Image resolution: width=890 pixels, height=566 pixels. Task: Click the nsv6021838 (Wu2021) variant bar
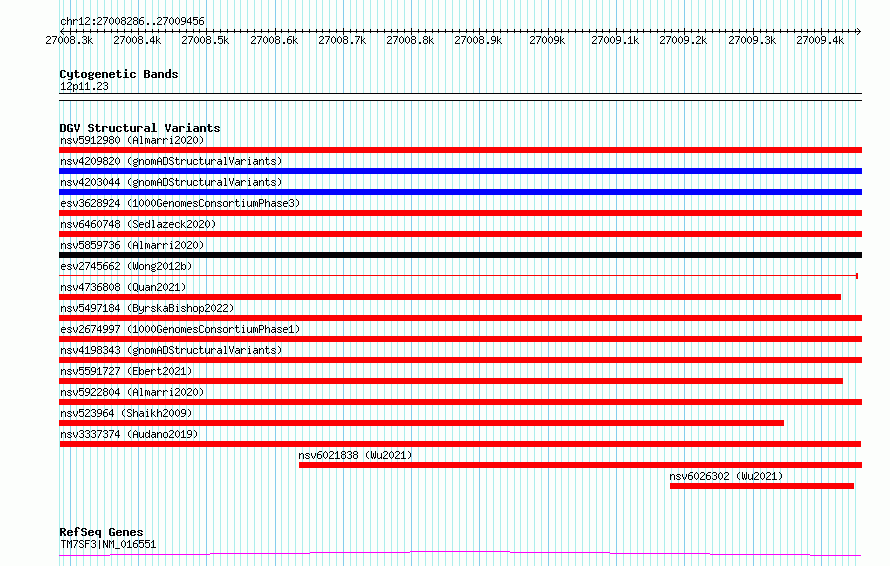(x=581, y=465)
